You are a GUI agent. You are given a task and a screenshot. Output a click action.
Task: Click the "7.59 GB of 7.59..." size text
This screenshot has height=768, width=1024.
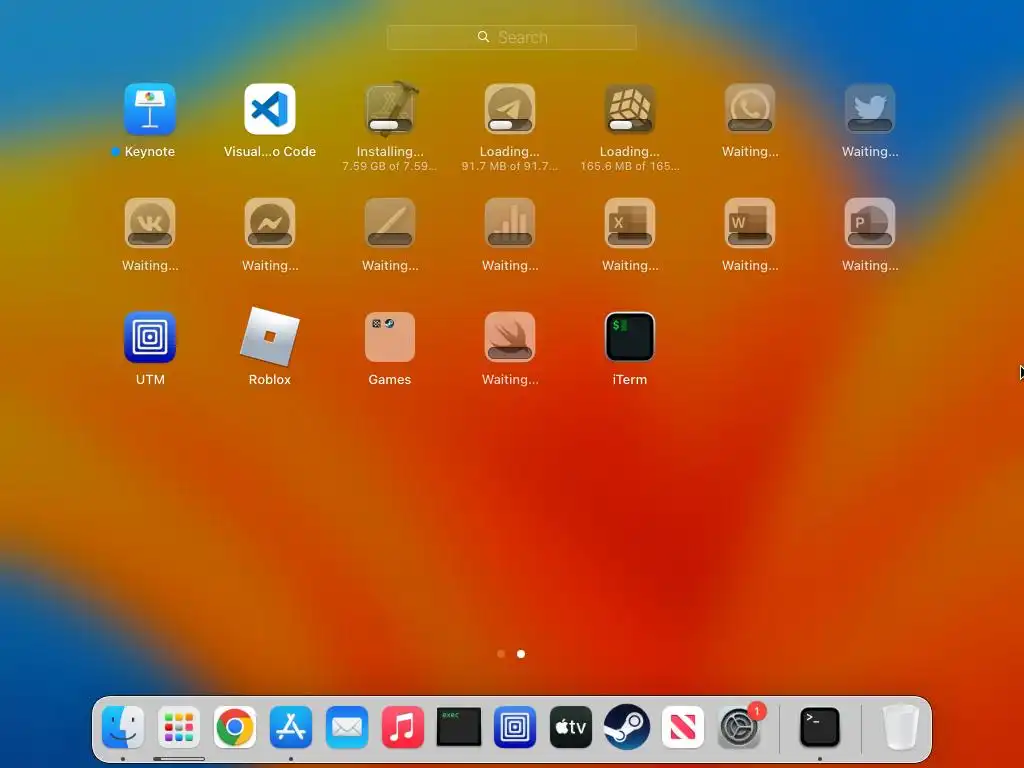click(x=390, y=167)
